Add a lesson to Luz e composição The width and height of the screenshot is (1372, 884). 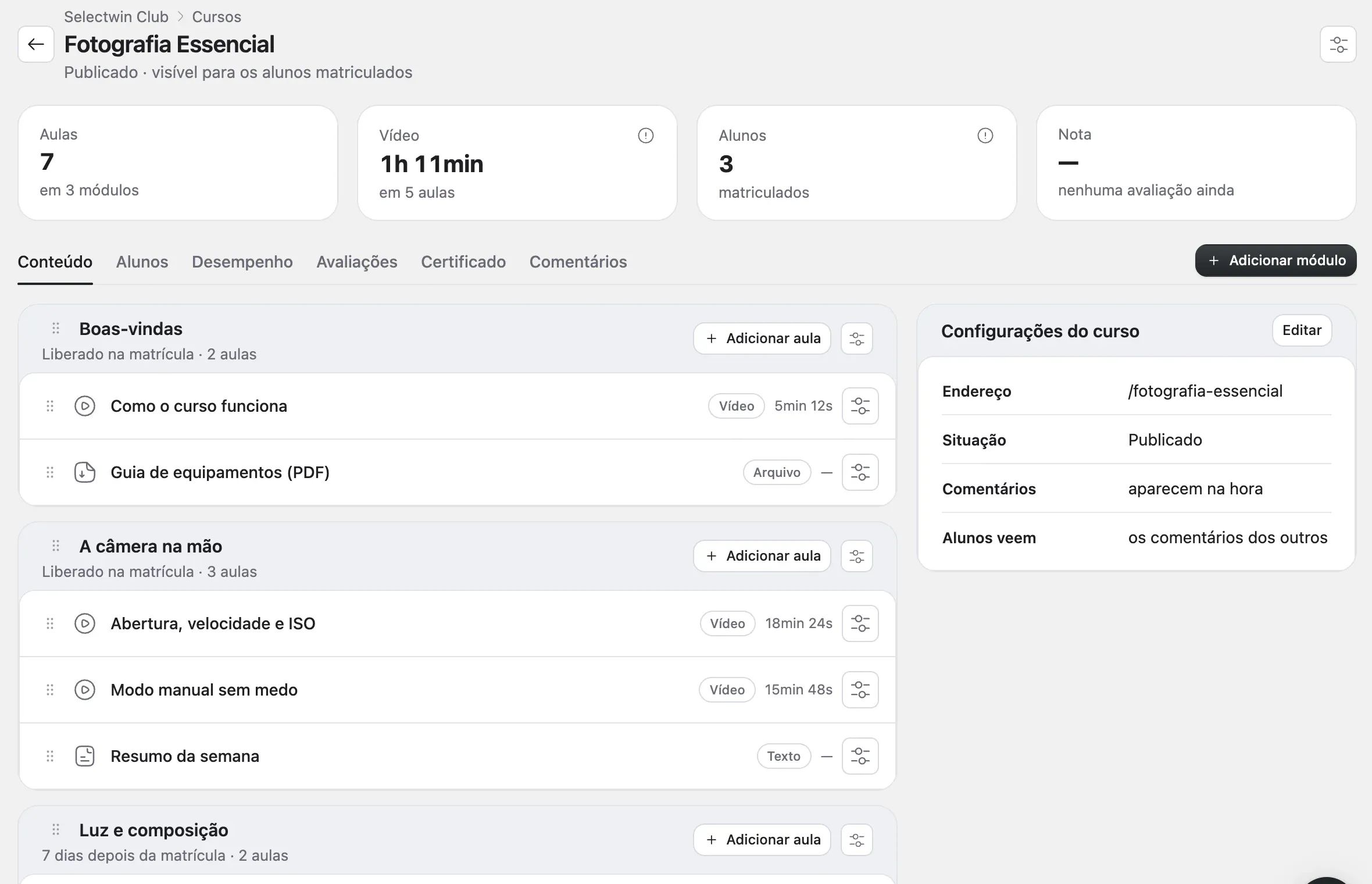coord(762,840)
